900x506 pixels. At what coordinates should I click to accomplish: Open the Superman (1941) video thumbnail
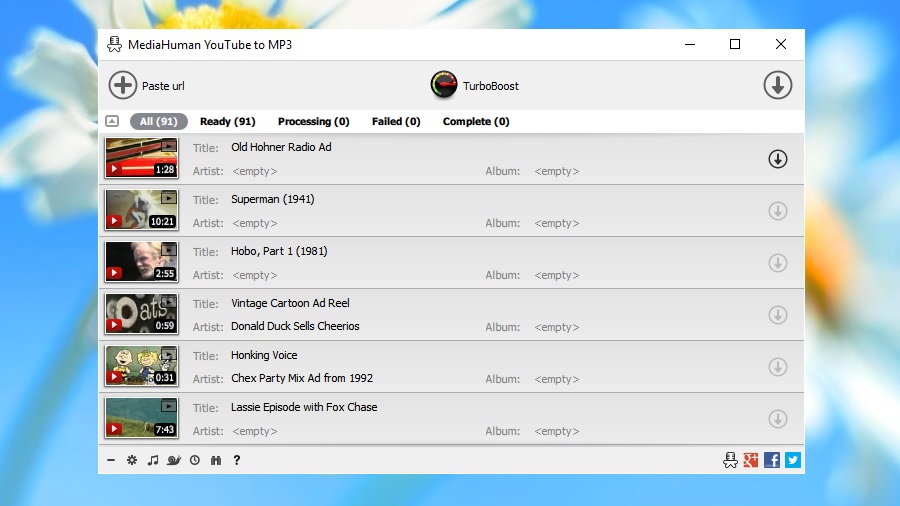point(142,210)
